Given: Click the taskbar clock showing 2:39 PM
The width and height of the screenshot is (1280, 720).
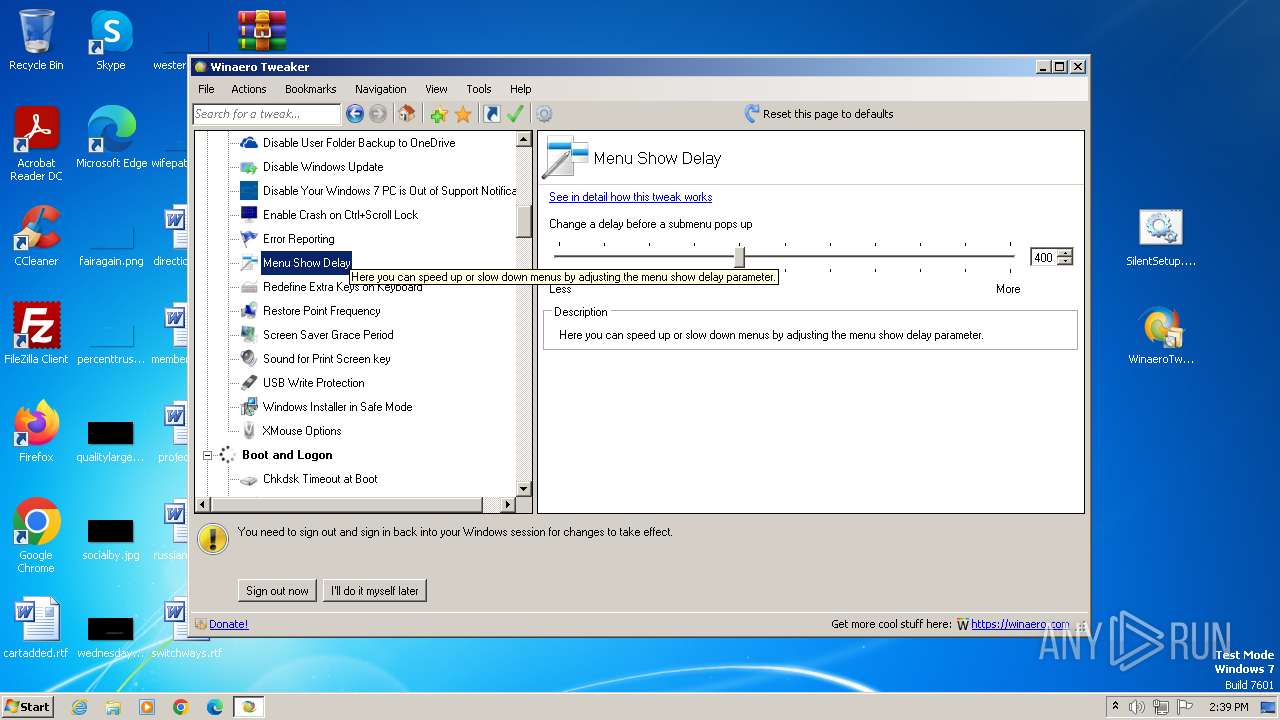Looking at the screenshot, I should (x=1228, y=707).
